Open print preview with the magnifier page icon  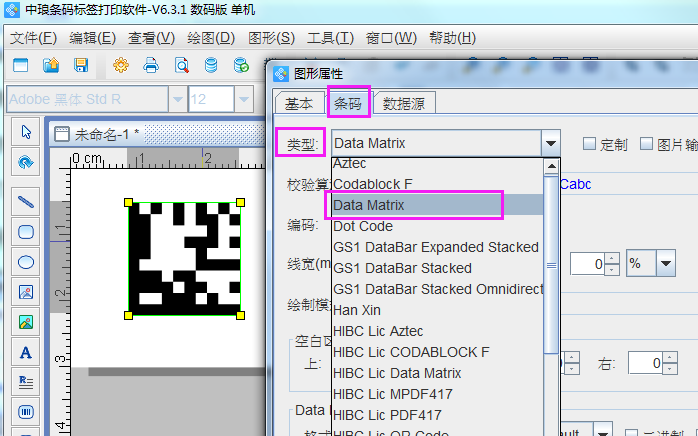181,65
